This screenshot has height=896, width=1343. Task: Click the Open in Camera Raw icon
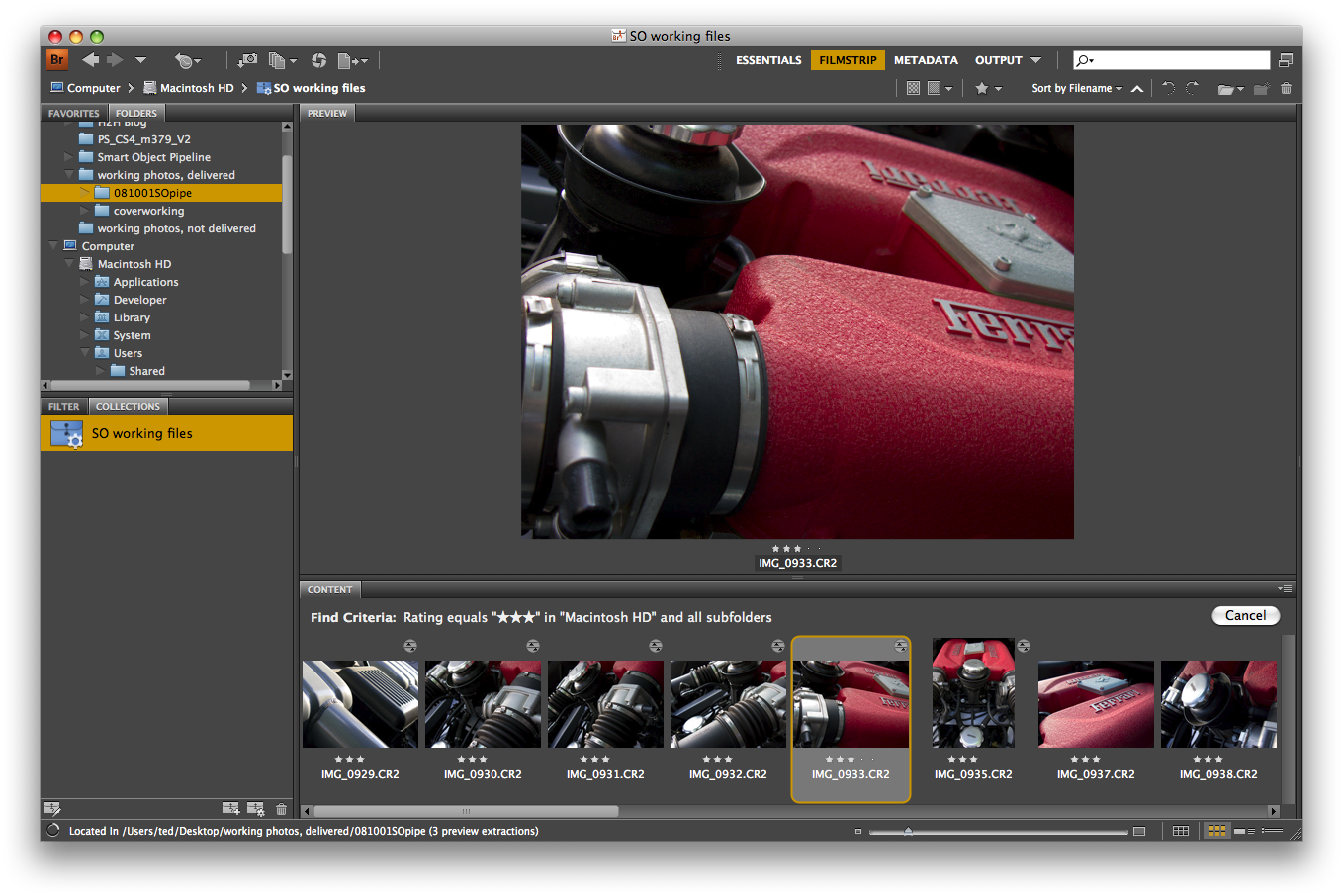pyautogui.click(x=318, y=61)
